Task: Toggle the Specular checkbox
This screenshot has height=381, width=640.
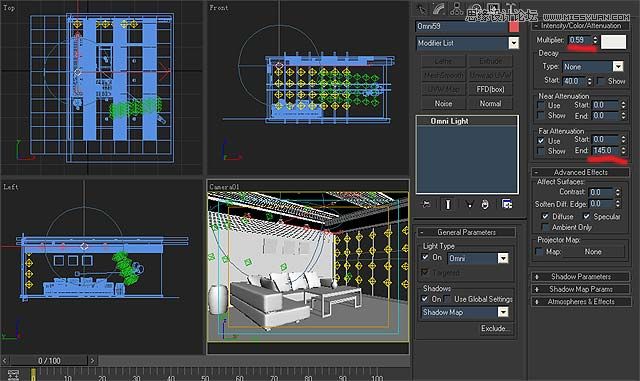Action: click(587, 216)
